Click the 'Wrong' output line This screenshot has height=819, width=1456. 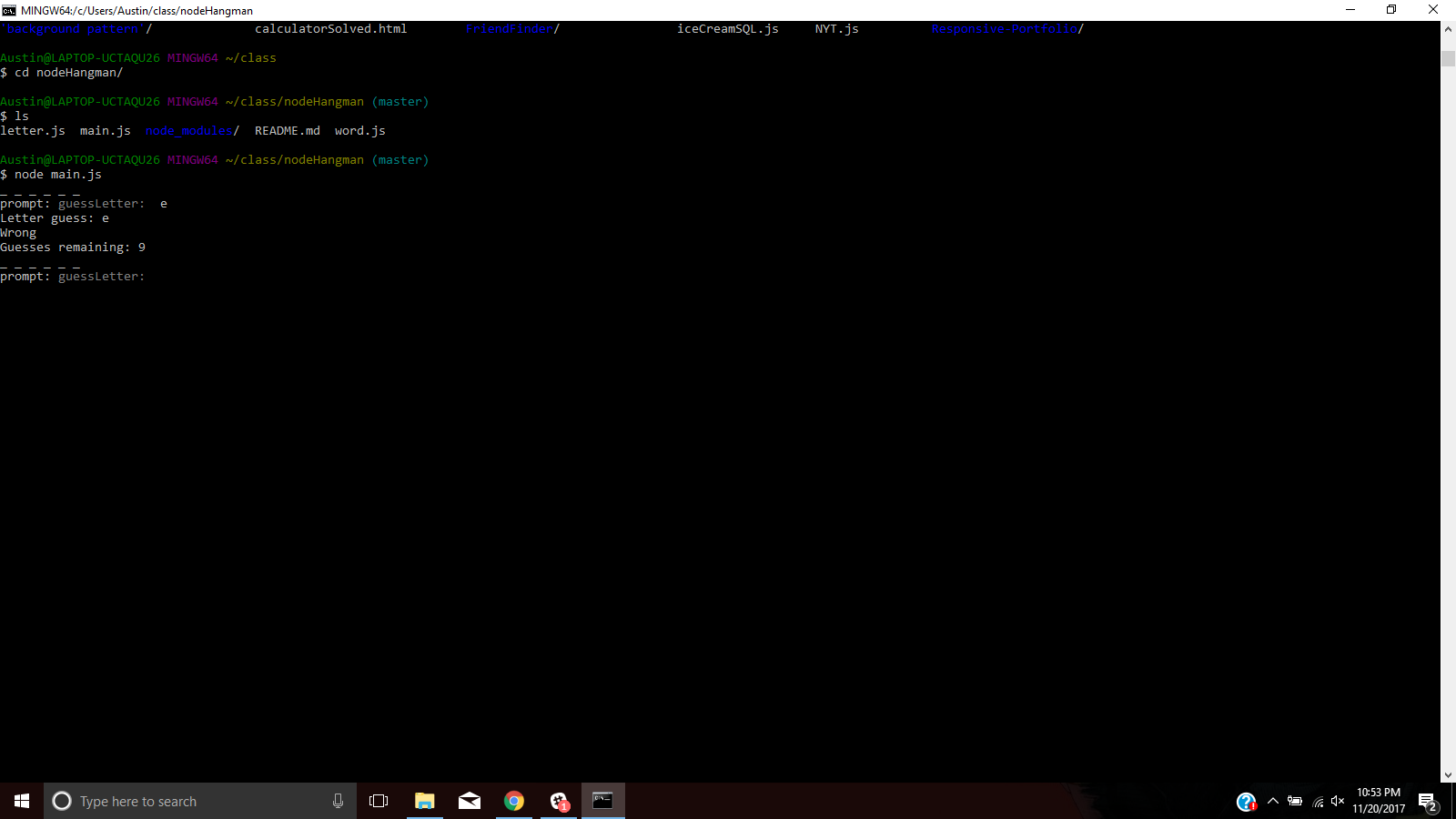click(x=18, y=233)
